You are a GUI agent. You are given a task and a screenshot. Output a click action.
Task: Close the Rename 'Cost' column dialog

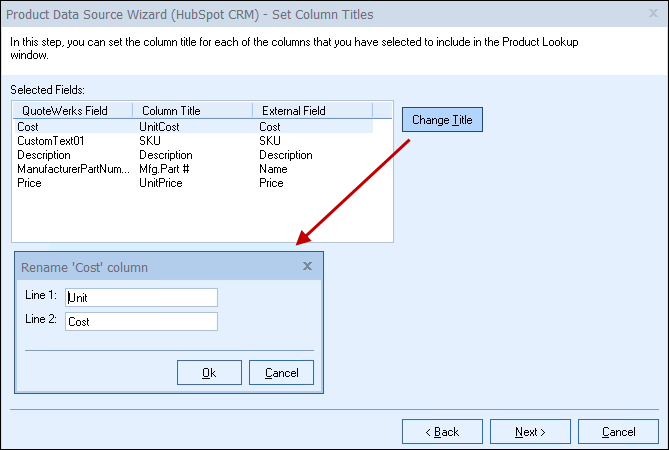[x=307, y=266]
